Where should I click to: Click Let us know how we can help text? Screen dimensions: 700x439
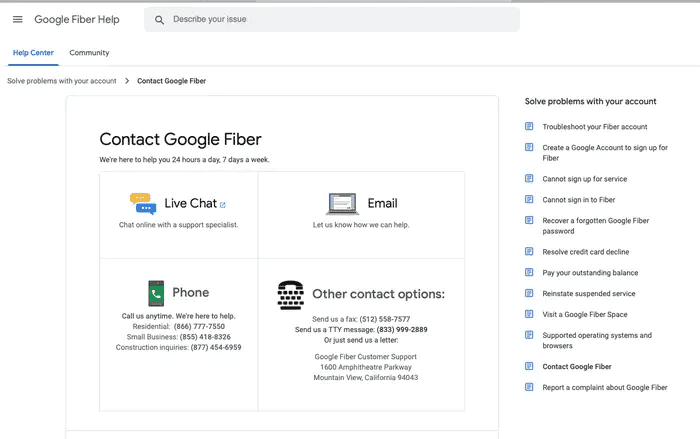coord(361,225)
